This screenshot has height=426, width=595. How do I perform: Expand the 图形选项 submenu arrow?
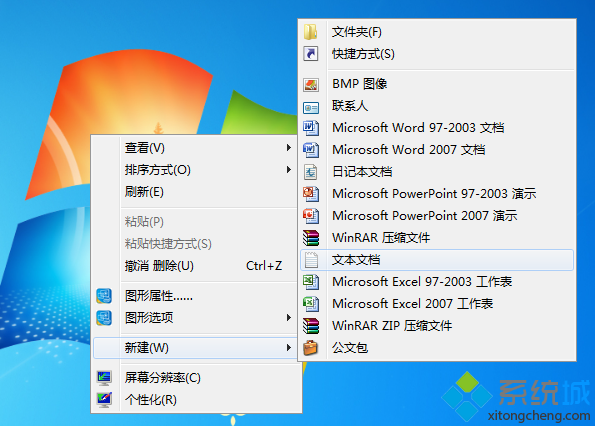point(289,318)
